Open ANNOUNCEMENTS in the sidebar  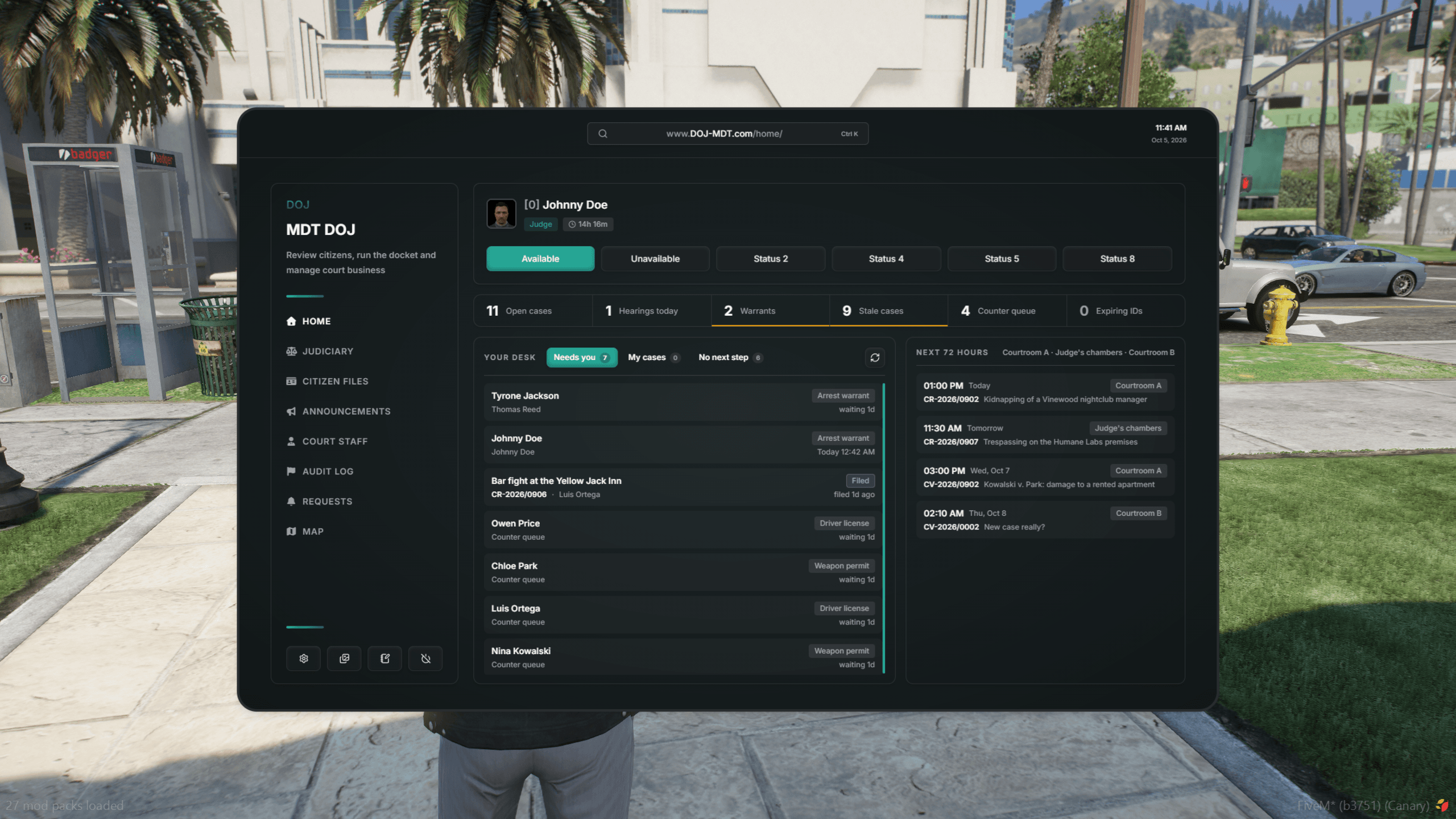(x=338, y=411)
